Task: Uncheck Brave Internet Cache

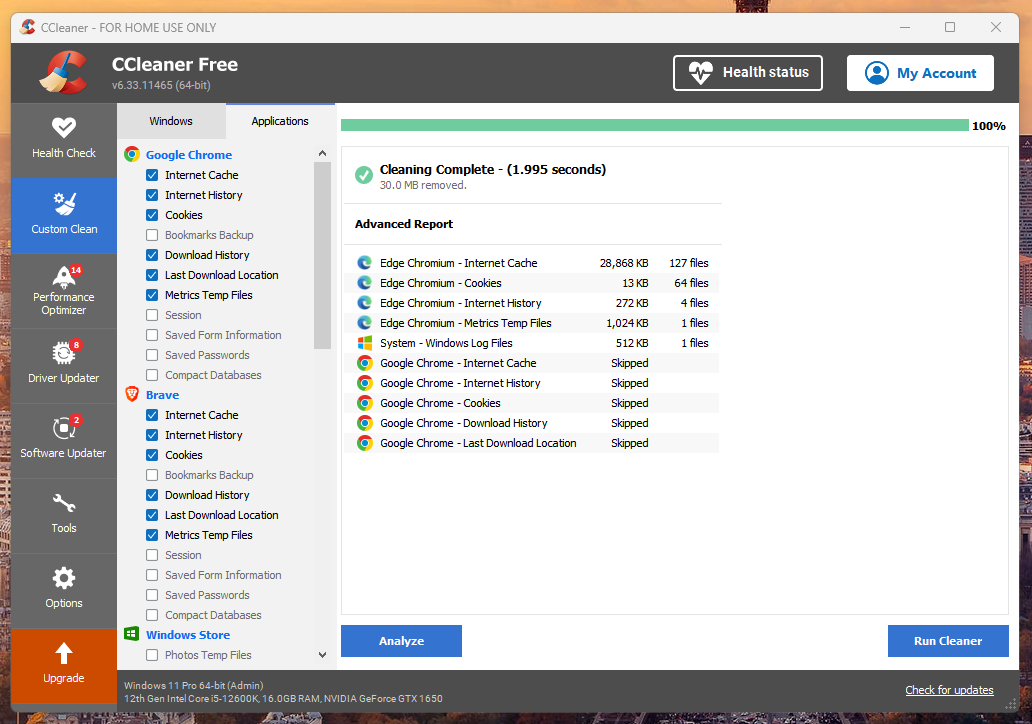Action: click(x=152, y=415)
